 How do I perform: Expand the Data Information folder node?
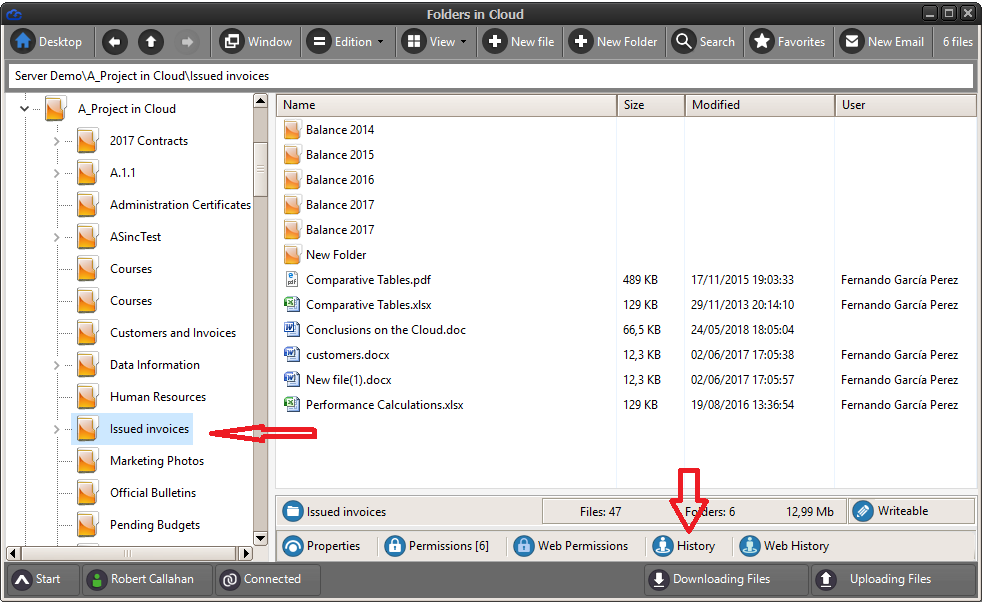coord(56,365)
